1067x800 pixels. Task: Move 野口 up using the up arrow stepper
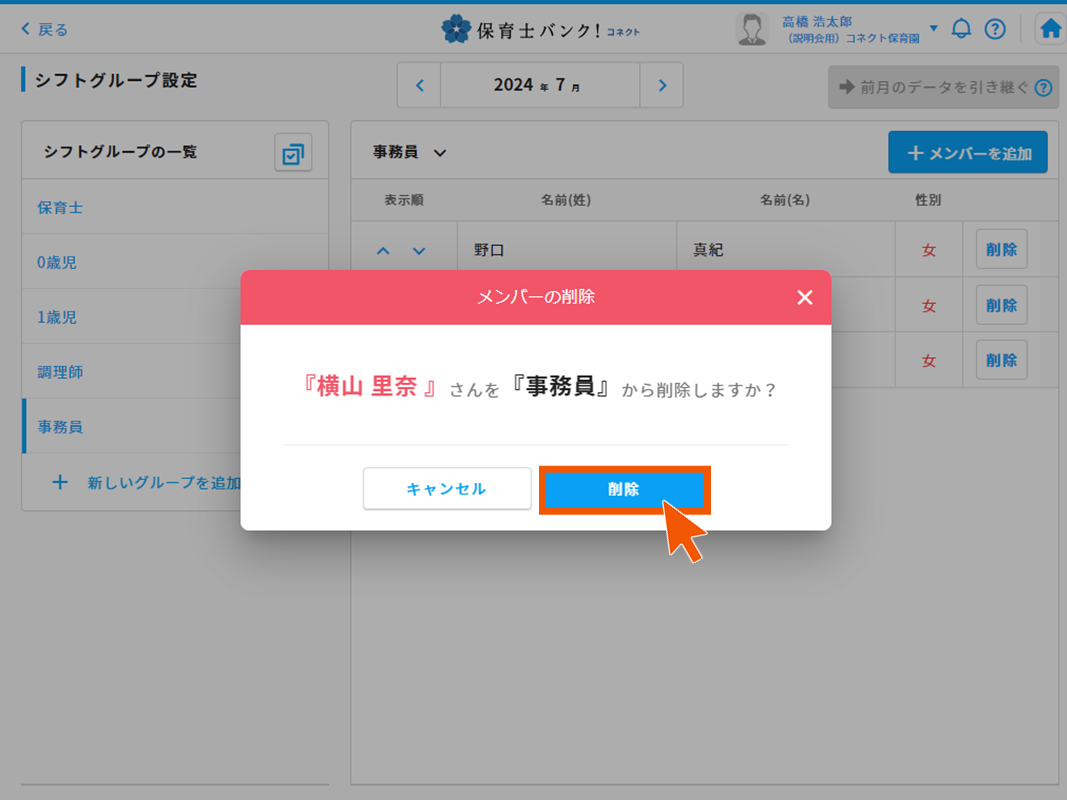(x=381, y=249)
